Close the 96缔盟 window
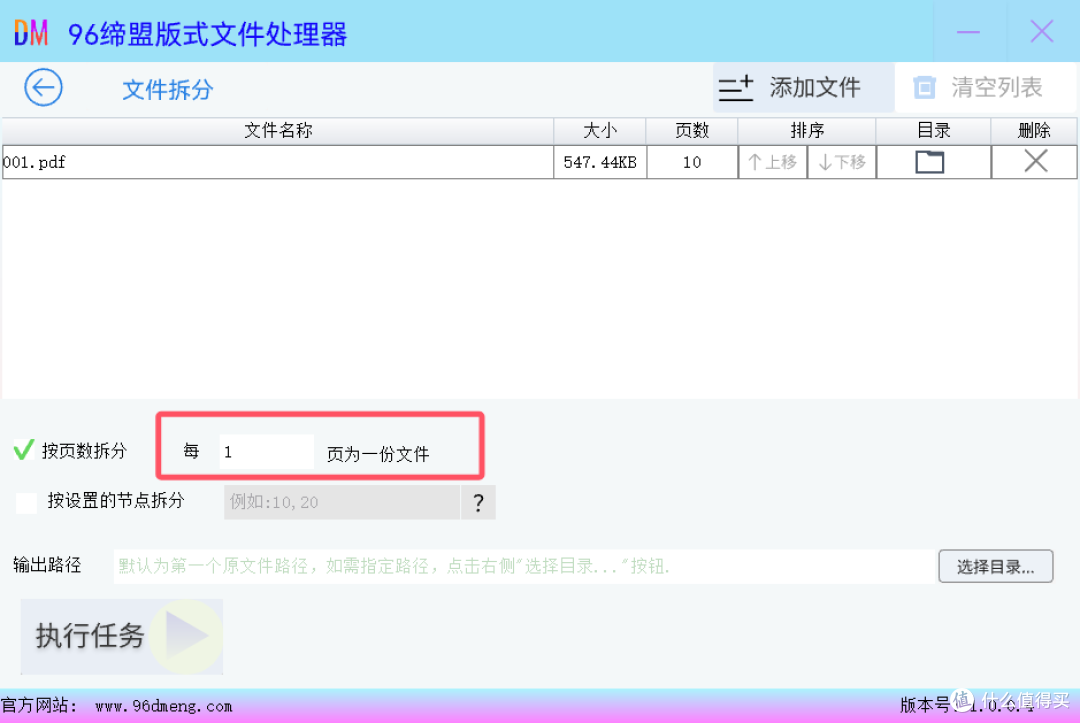The image size is (1080, 723). [1041, 32]
